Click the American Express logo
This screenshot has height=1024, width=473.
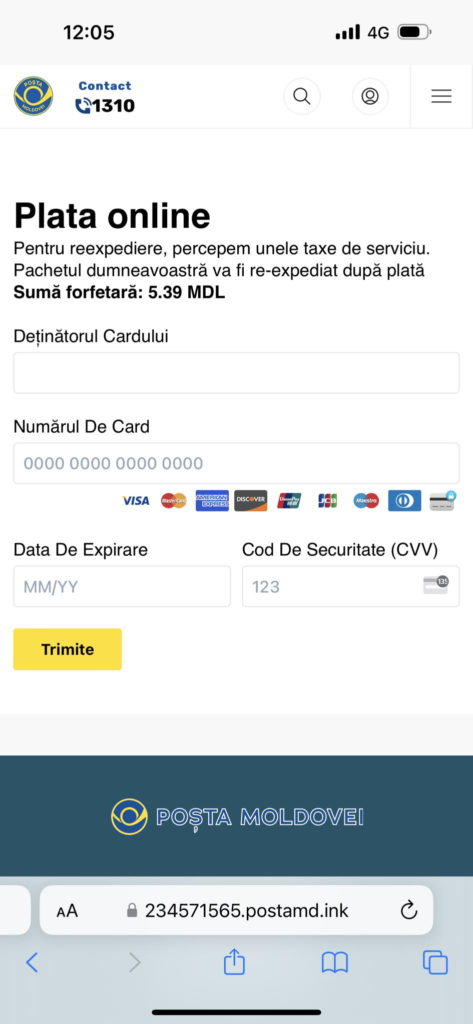point(212,501)
